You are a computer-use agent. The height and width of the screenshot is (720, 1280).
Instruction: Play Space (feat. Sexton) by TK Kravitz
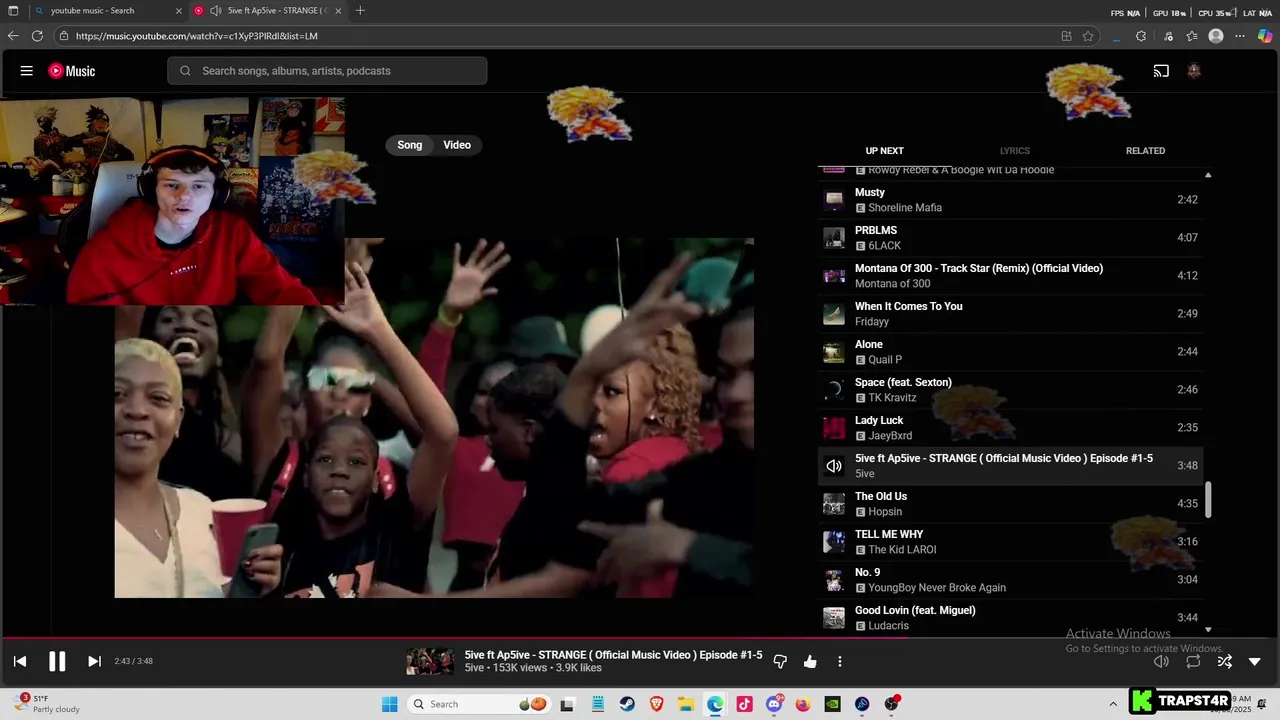(x=1010, y=390)
